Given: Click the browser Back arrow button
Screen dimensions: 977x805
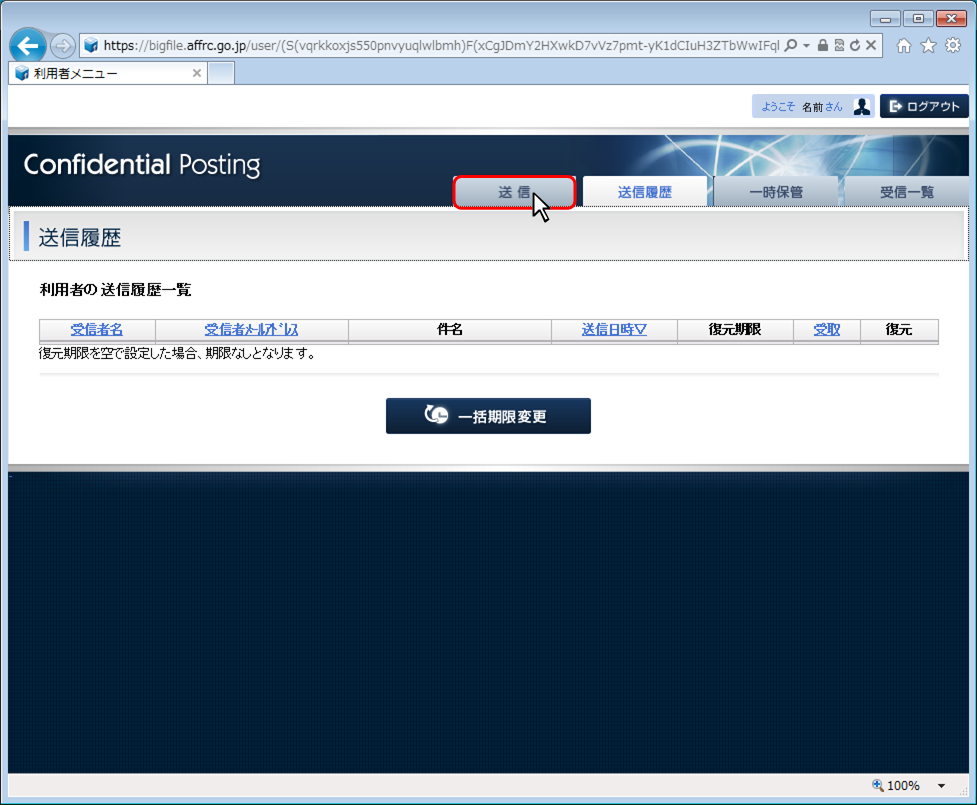Looking at the screenshot, I should (x=28, y=46).
